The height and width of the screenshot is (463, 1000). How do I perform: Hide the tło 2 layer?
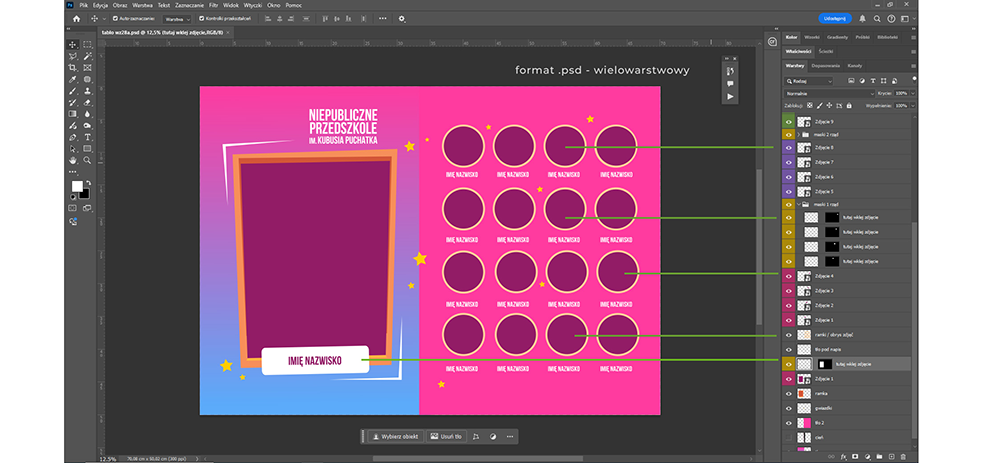pos(789,423)
